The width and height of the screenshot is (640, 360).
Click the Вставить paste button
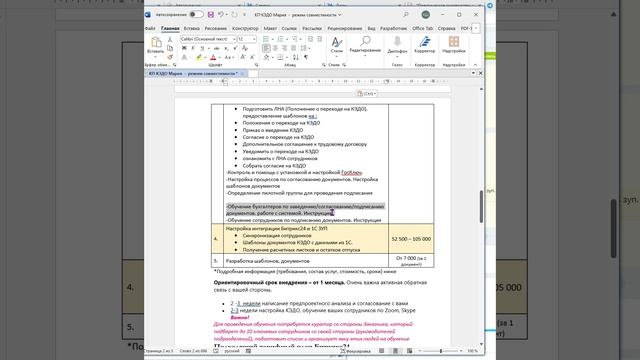(156, 46)
